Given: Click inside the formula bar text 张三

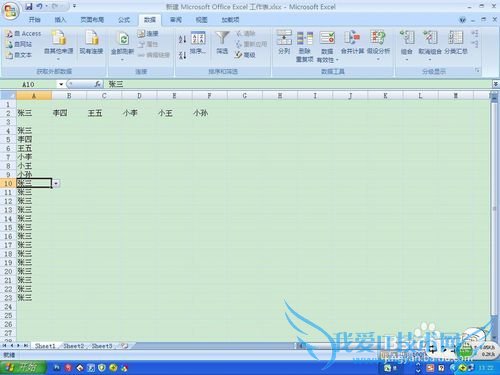Looking at the screenshot, I should (x=116, y=84).
